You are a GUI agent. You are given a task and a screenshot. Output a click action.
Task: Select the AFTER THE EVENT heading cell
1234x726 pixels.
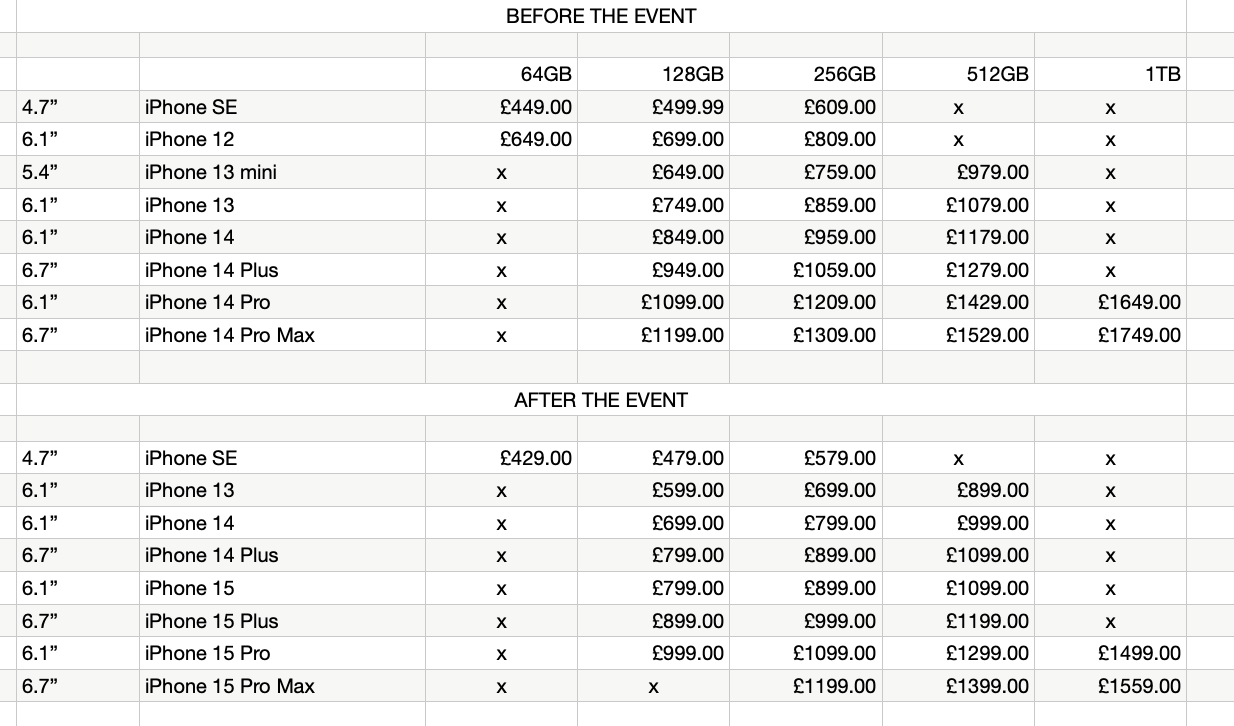(601, 400)
